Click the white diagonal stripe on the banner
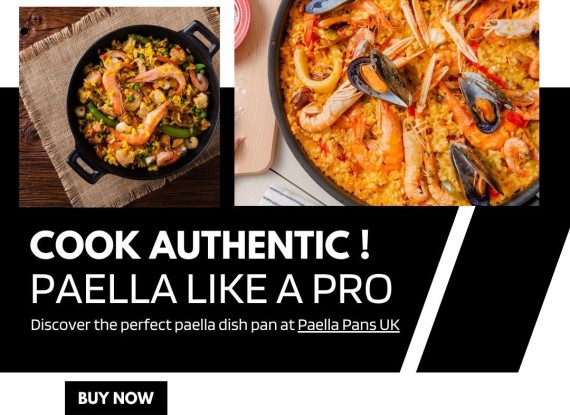The width and height of the screenshot is (570, 415). point(438,289)
